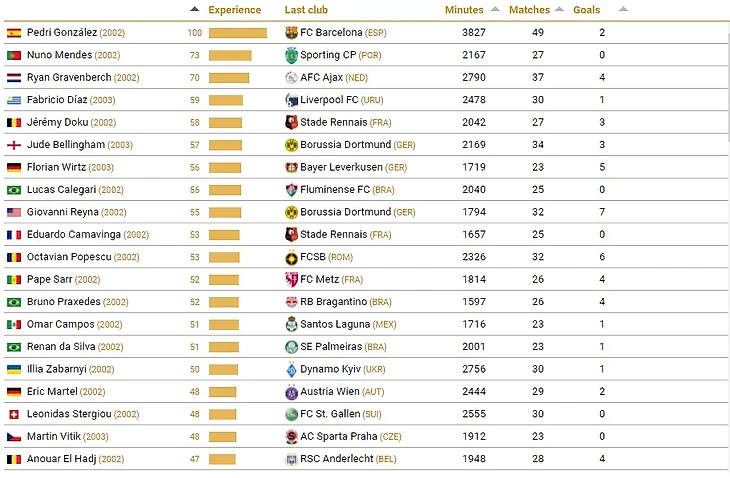This screenshot has height=478, width=730.
Task: Click the Borussia Dortmund crest beside Jude Bellingham
Action: tap(291, 145)
